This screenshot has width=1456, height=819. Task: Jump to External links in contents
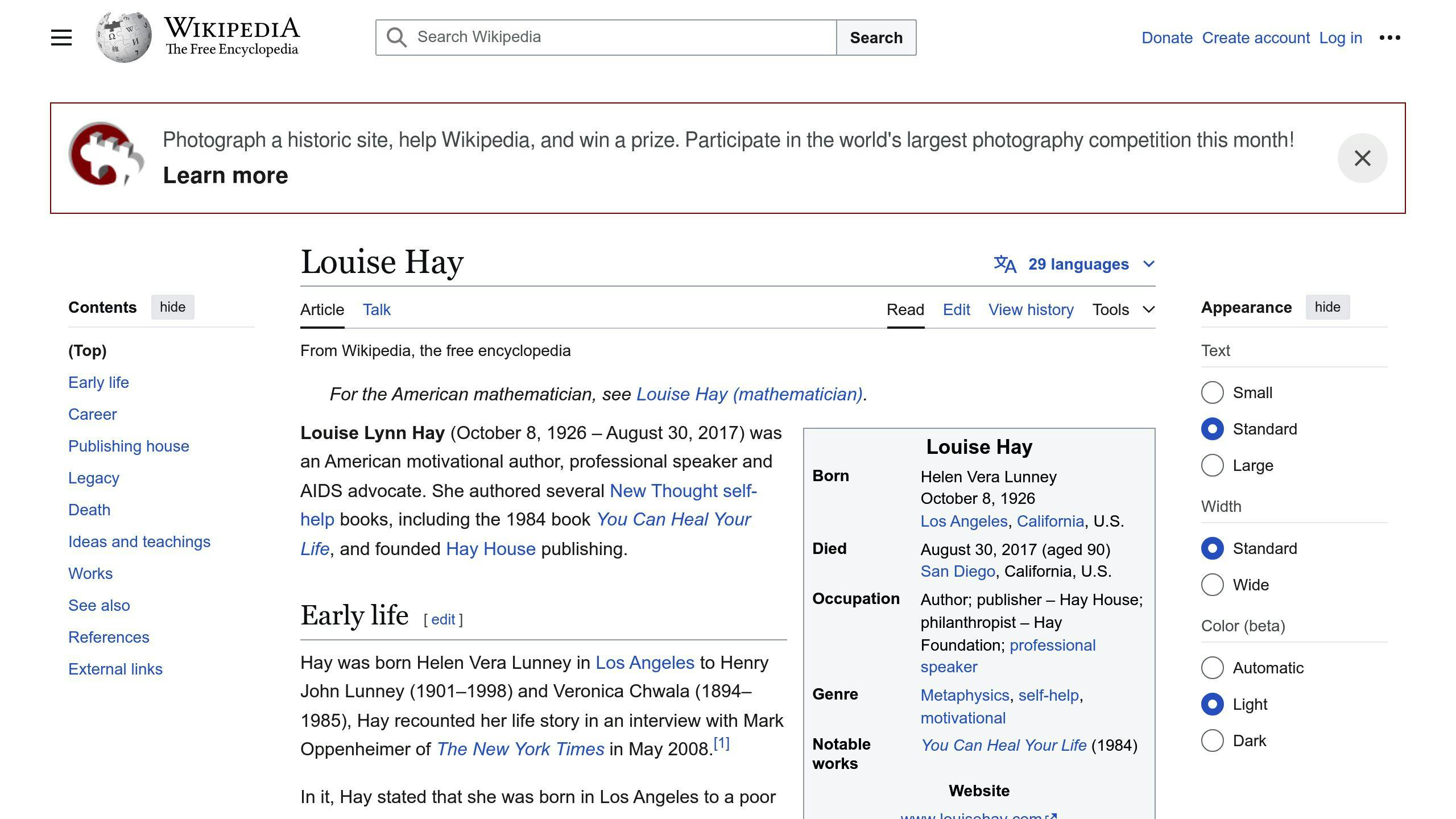tap(115, 669)
